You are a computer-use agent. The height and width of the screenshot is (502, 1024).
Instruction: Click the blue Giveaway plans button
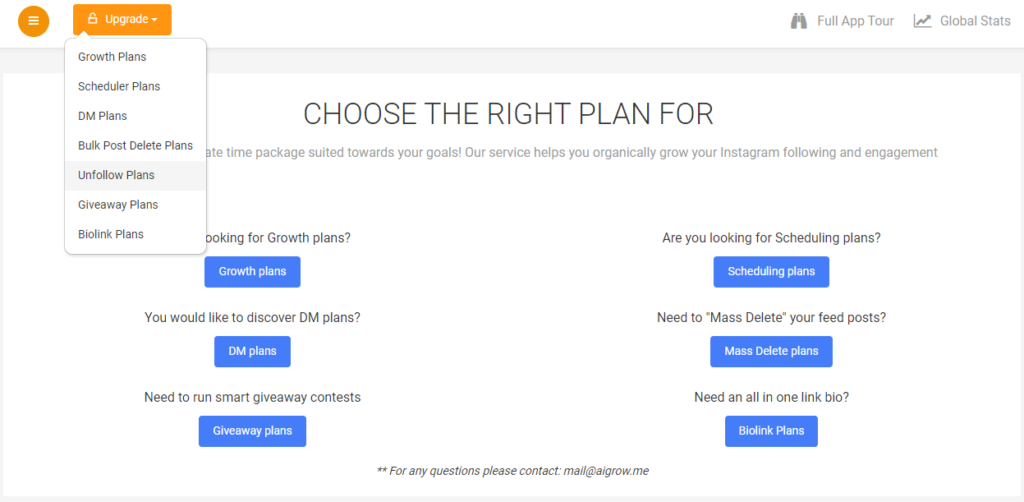click(252, 431)
